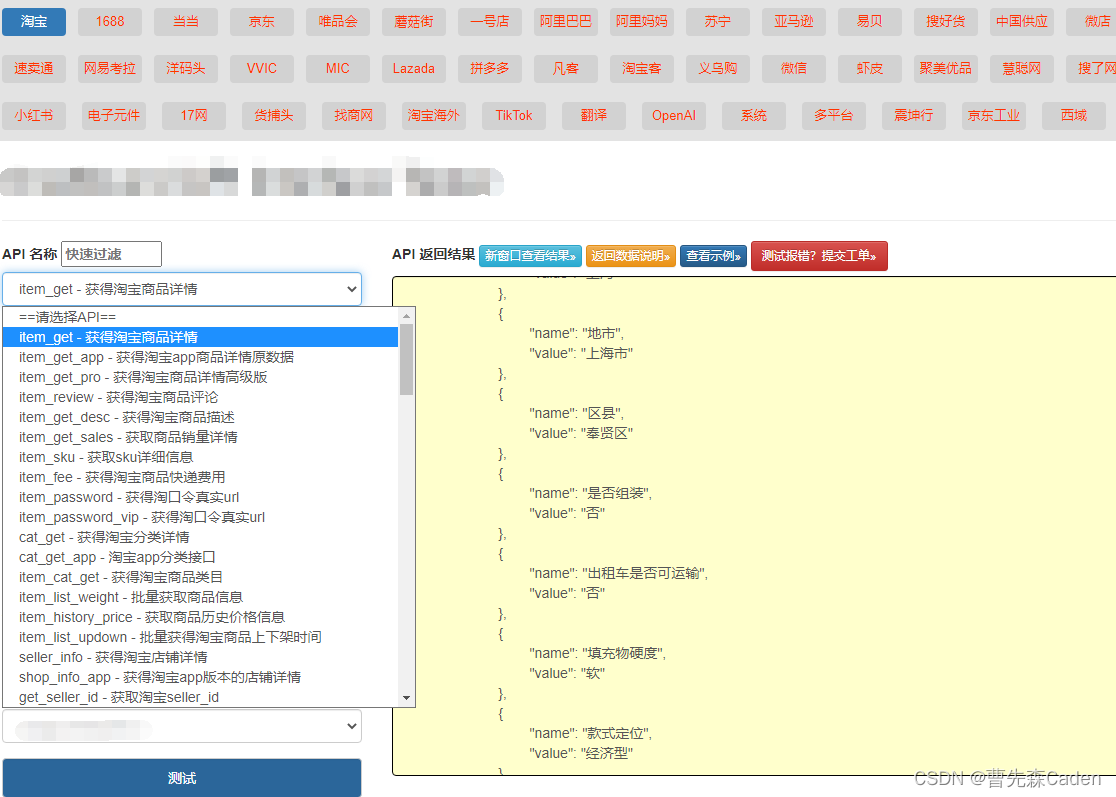1116x797 pixels.
Task: Open the 拼多多 platform tab
Action: click(x=490, y=68)
